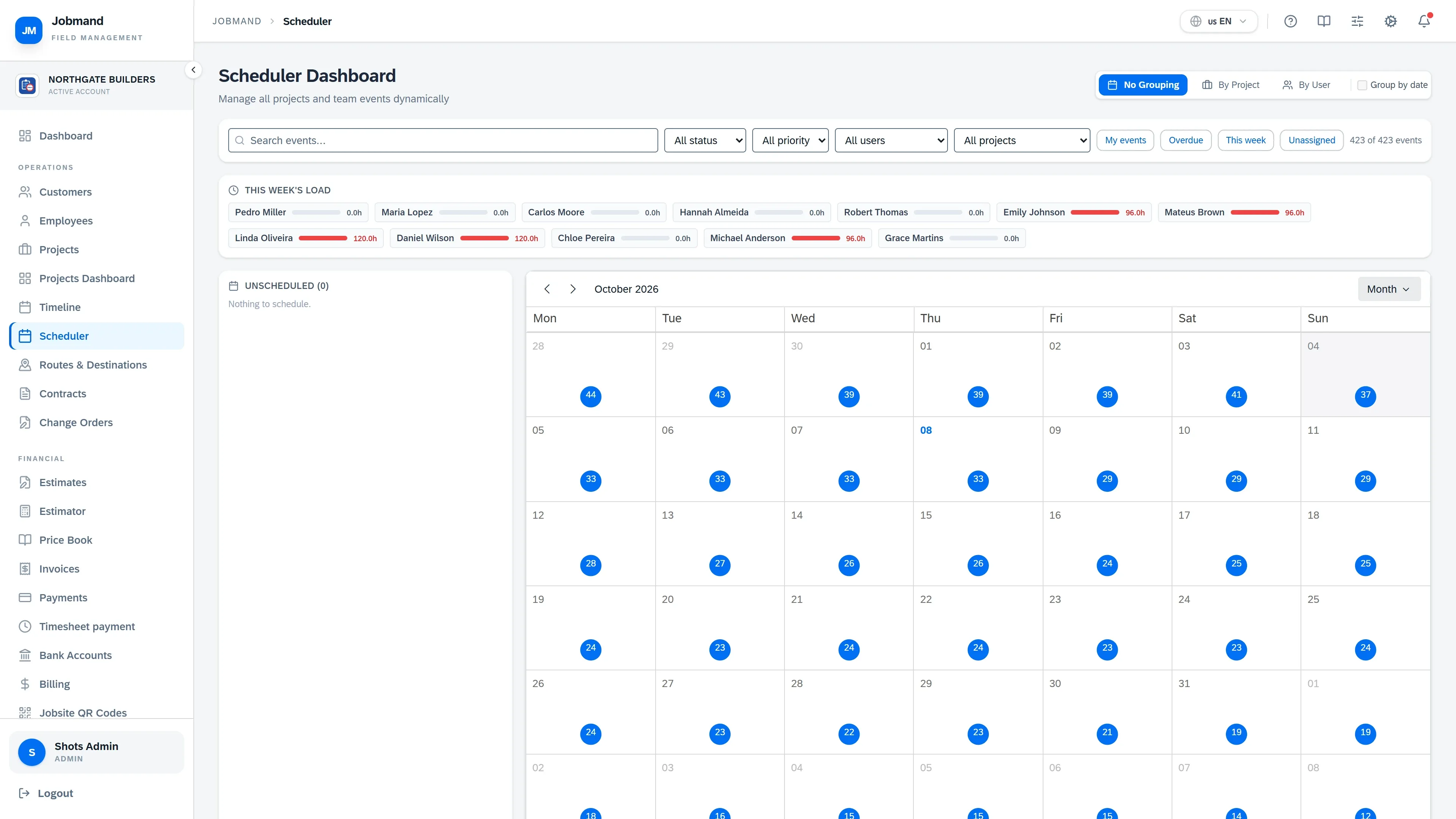This screenshot has height=819, width=1456.
Task: Click the JOBMAND breadcrumb link
Action: [x=237, y=22]
